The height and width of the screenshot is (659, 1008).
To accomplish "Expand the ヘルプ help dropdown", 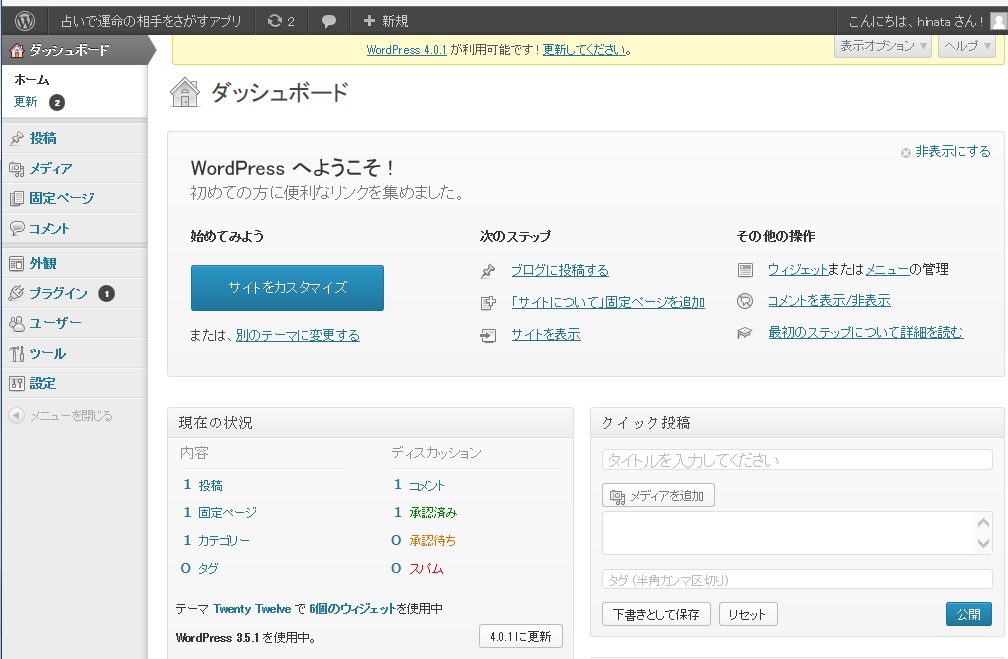I will tap(967, 46).
